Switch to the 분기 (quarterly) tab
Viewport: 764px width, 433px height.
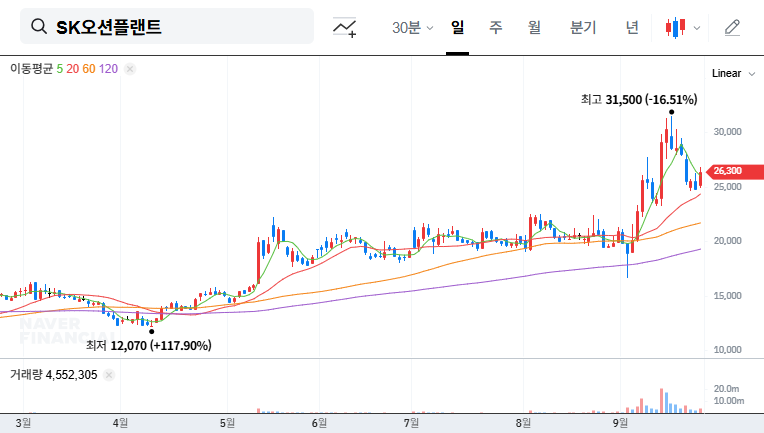[583, 27]
